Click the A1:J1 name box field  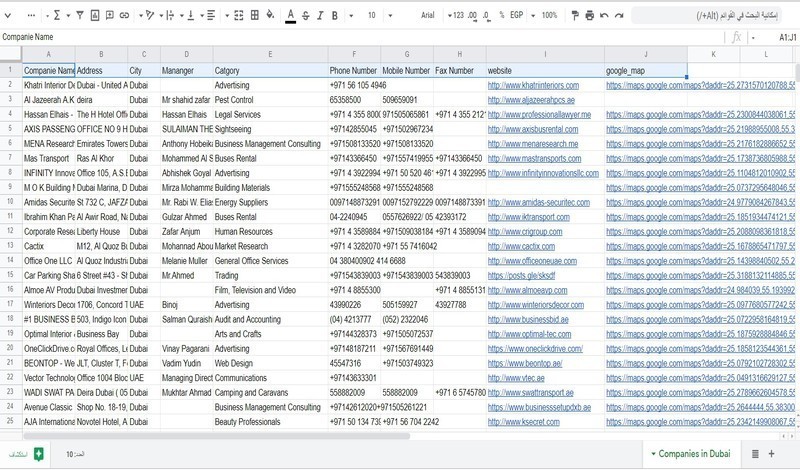coord(775,36)
